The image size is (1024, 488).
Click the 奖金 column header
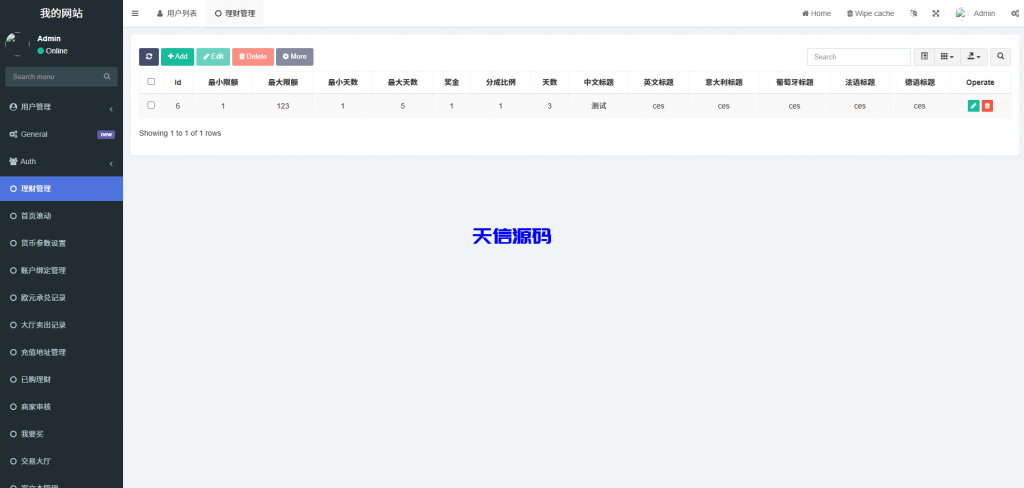point(451,82)
